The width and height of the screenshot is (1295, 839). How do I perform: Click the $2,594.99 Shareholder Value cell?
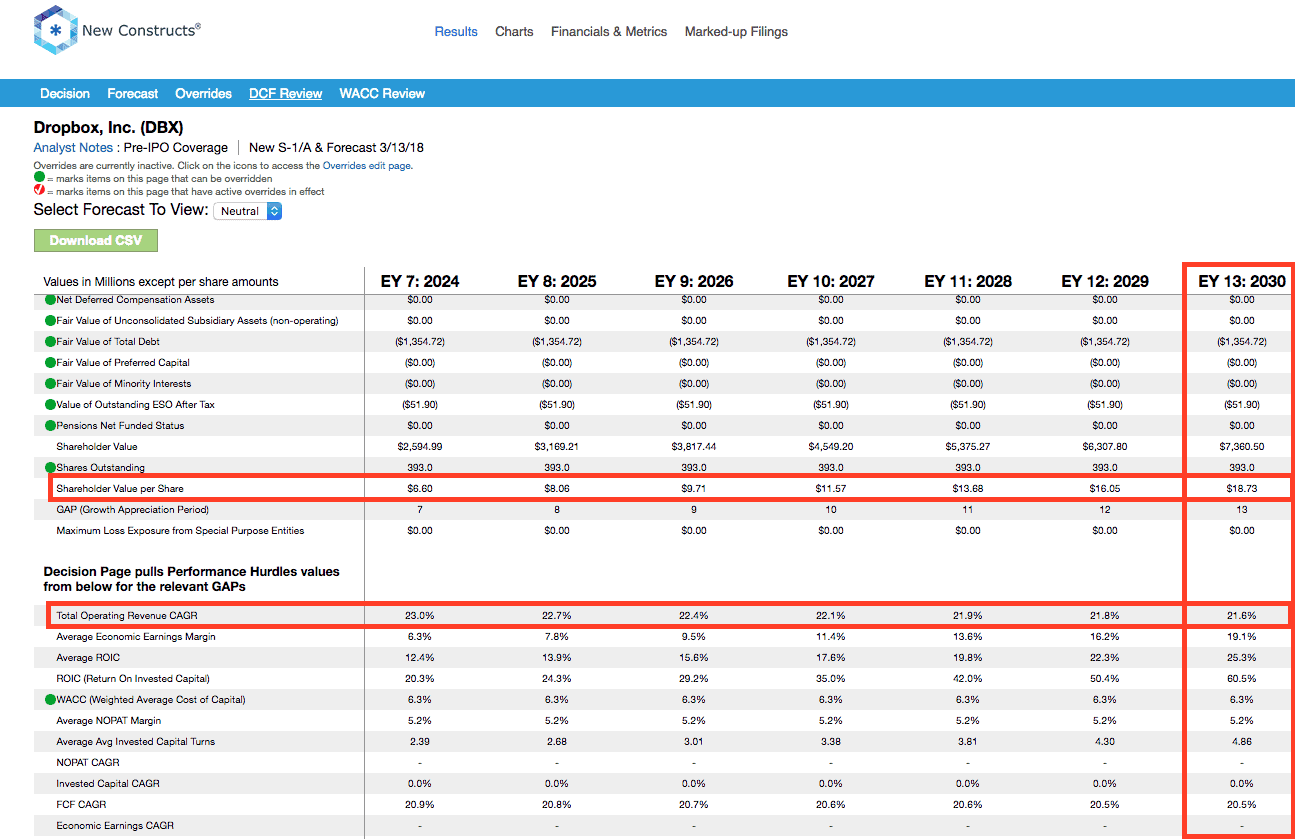click(420, 447)
